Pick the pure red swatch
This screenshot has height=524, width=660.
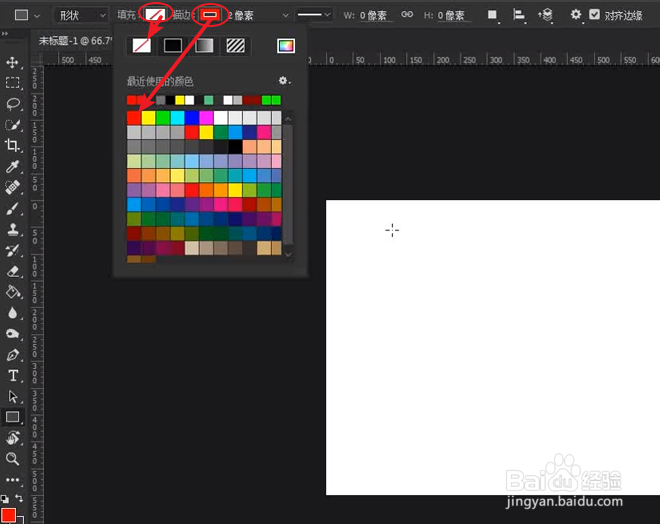tap(134, 118)
